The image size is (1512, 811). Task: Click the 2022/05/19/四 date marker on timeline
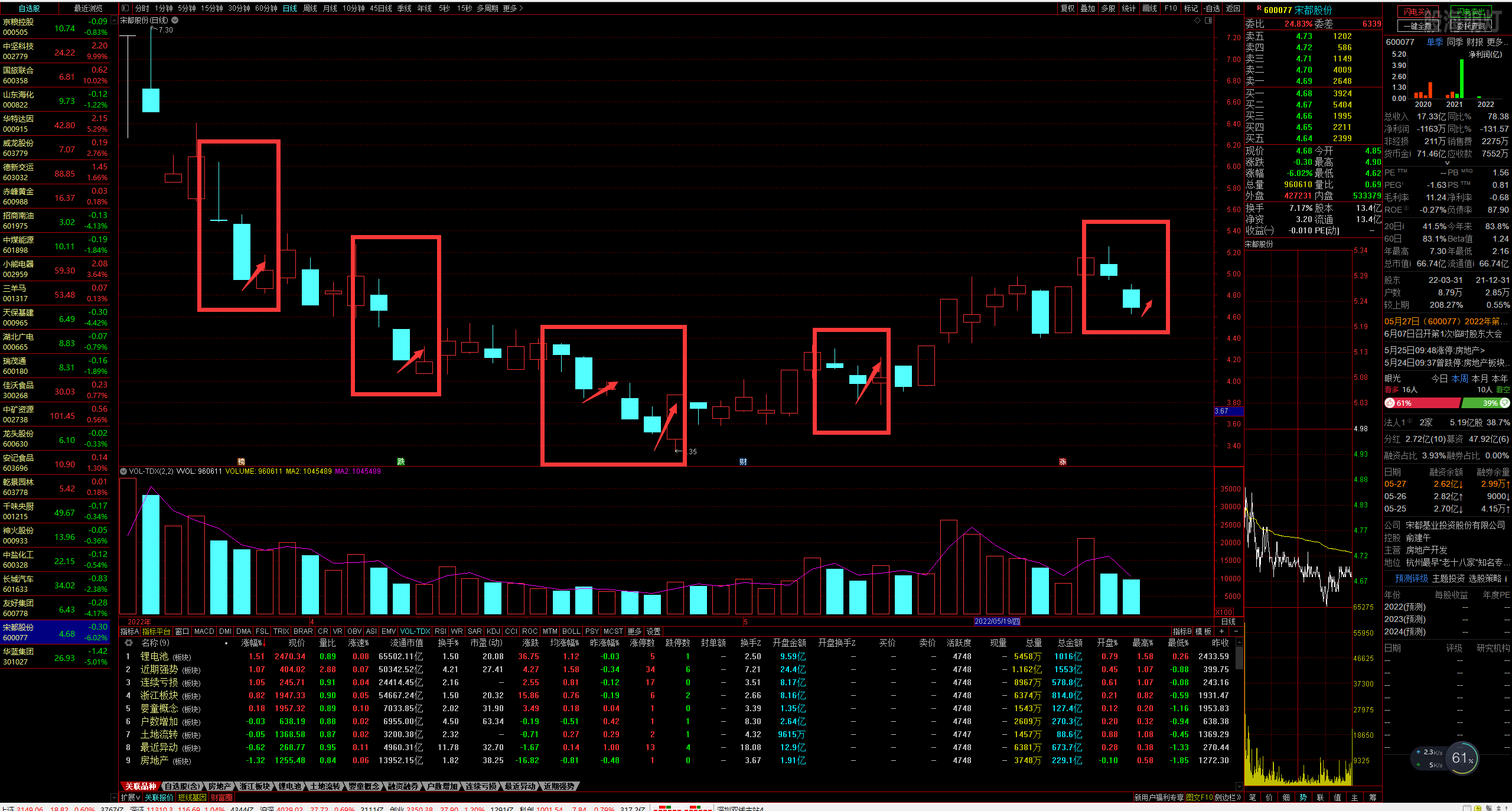(x=997, y=621)
